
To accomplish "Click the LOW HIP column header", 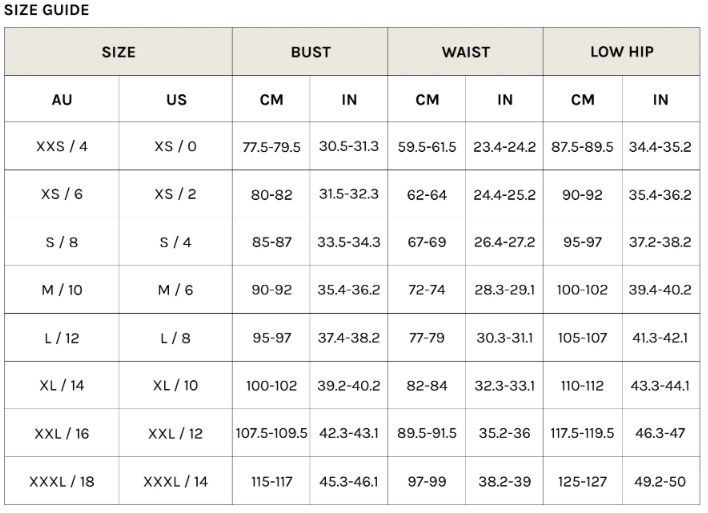I will [621, 52].
